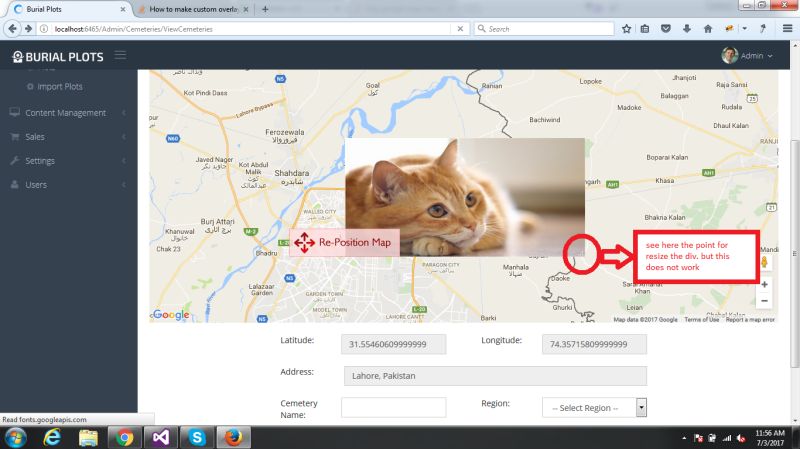Click Report a map error link

tap(750, 319)
